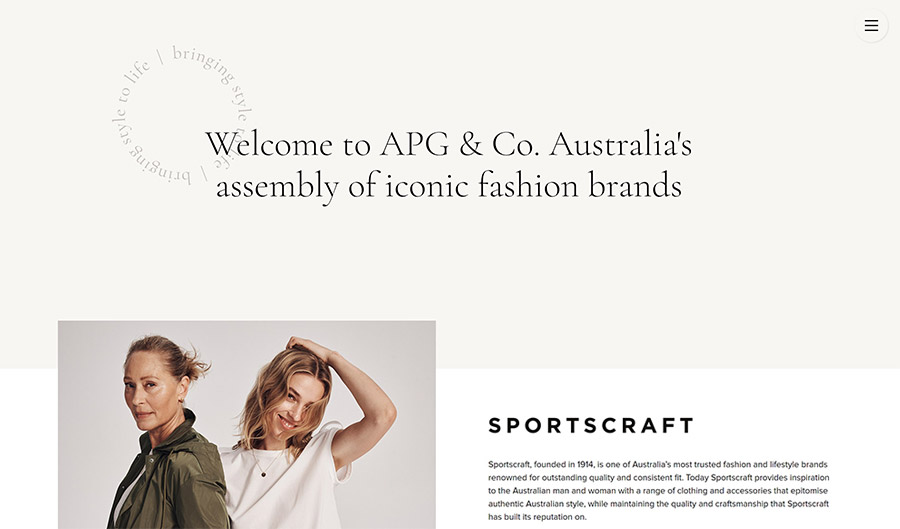Click the circular 'bringing style to life' badge
Image resolution: width=900 pixels, height=529 pixels.
coord(183,115)
